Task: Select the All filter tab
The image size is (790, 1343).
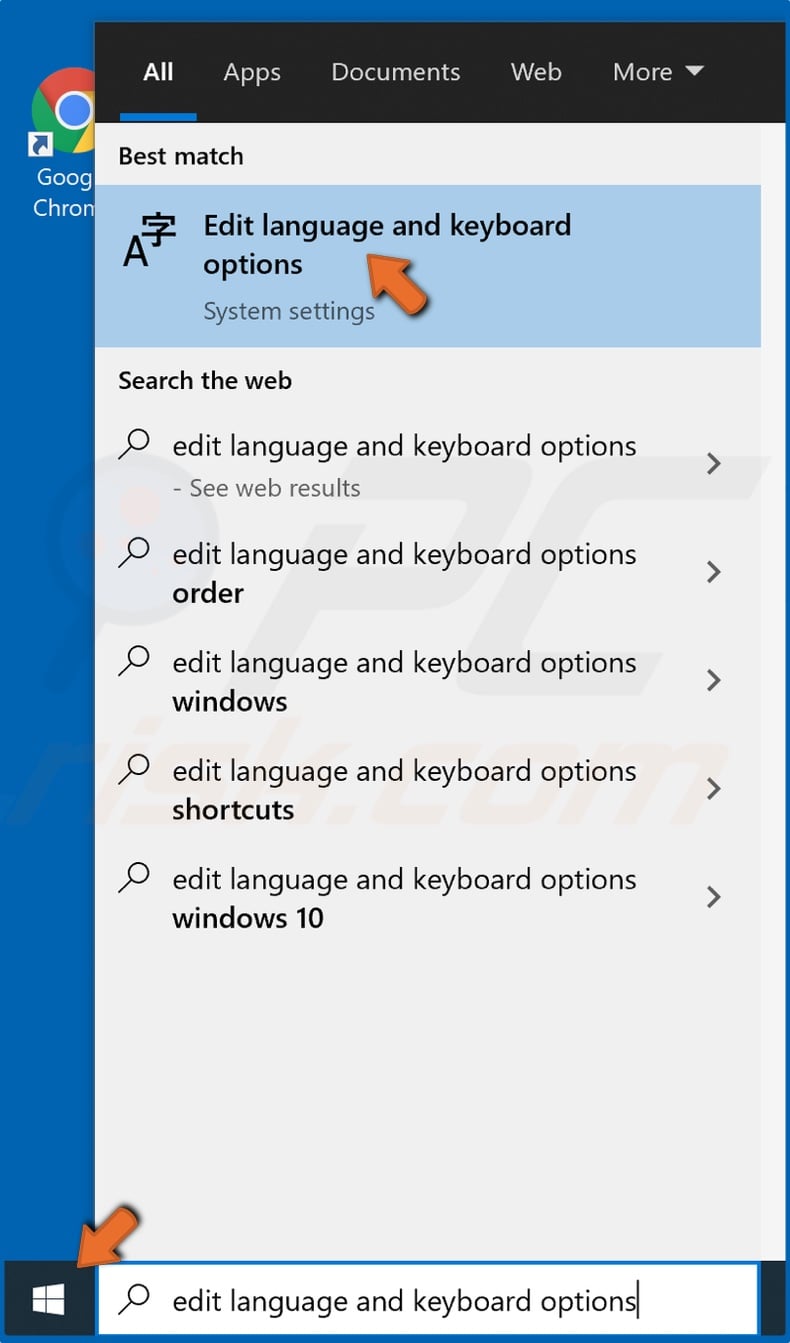Action: [x=157, y=71]
